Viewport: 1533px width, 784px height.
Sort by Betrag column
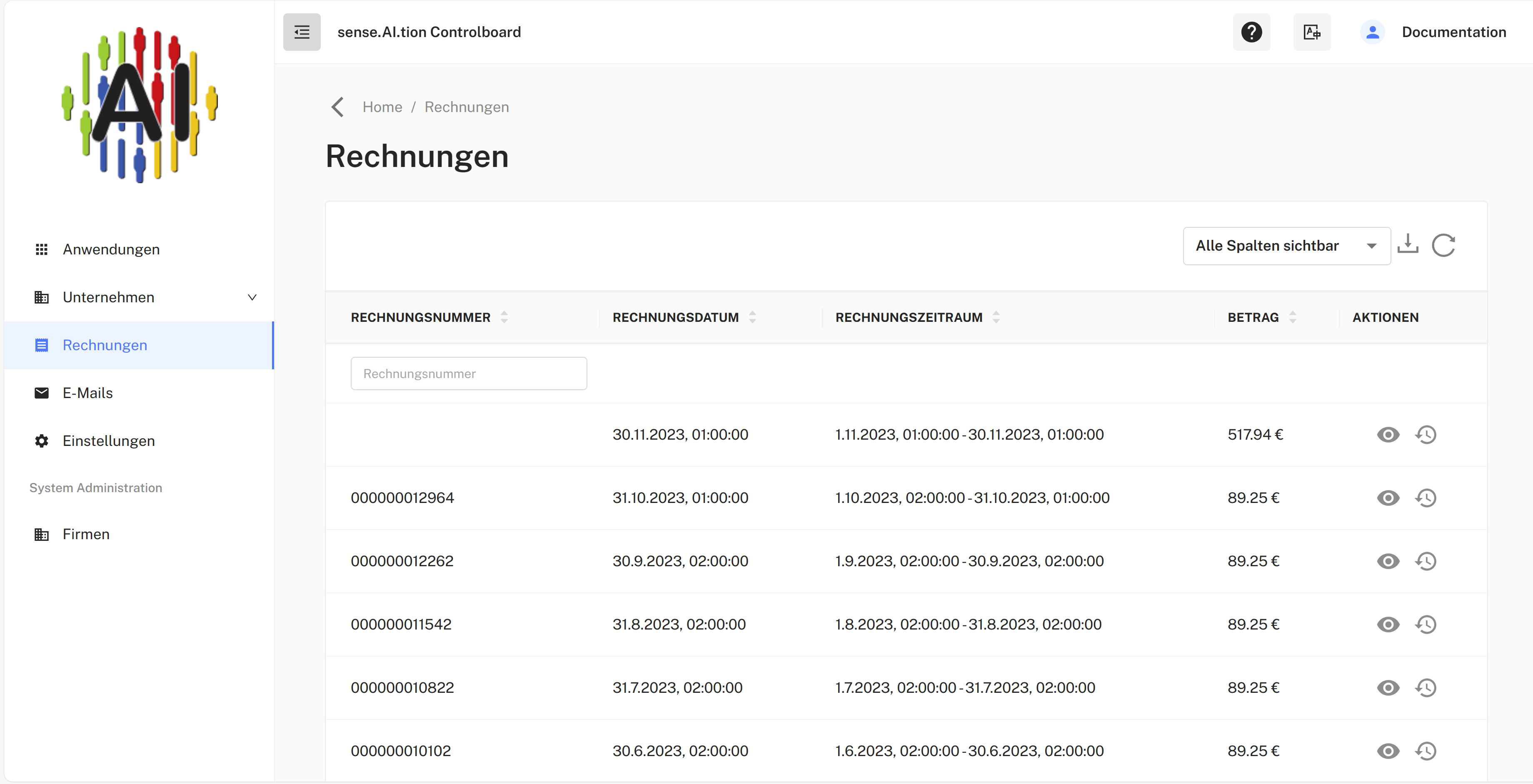point(1292,317)
